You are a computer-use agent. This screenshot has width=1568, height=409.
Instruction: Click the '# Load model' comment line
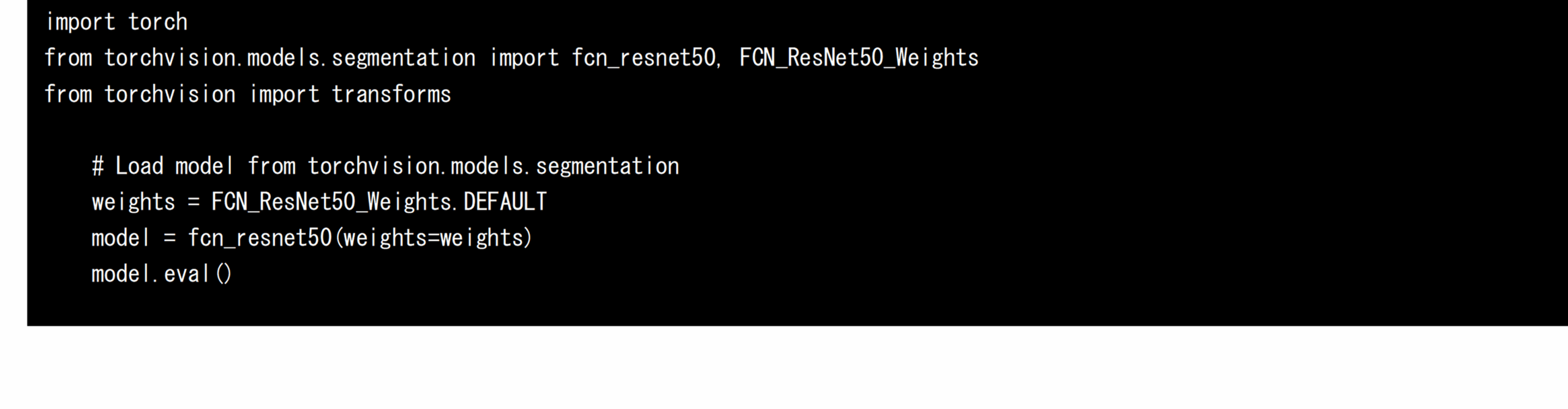(x=385, y=166)
